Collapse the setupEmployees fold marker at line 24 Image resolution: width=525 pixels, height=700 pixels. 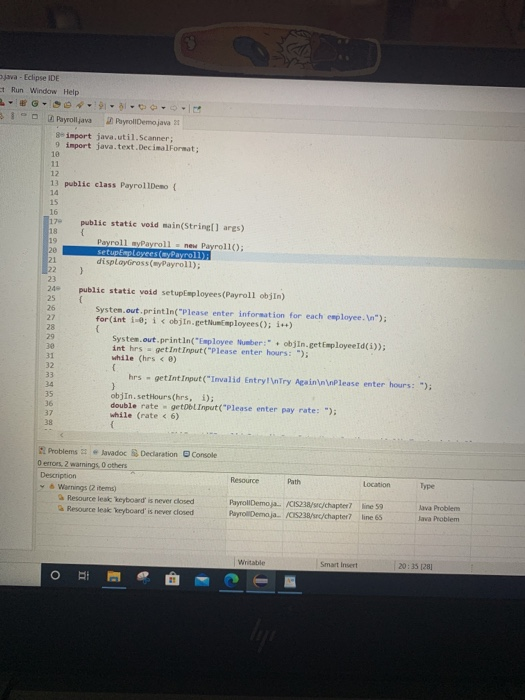coord(58,289)
